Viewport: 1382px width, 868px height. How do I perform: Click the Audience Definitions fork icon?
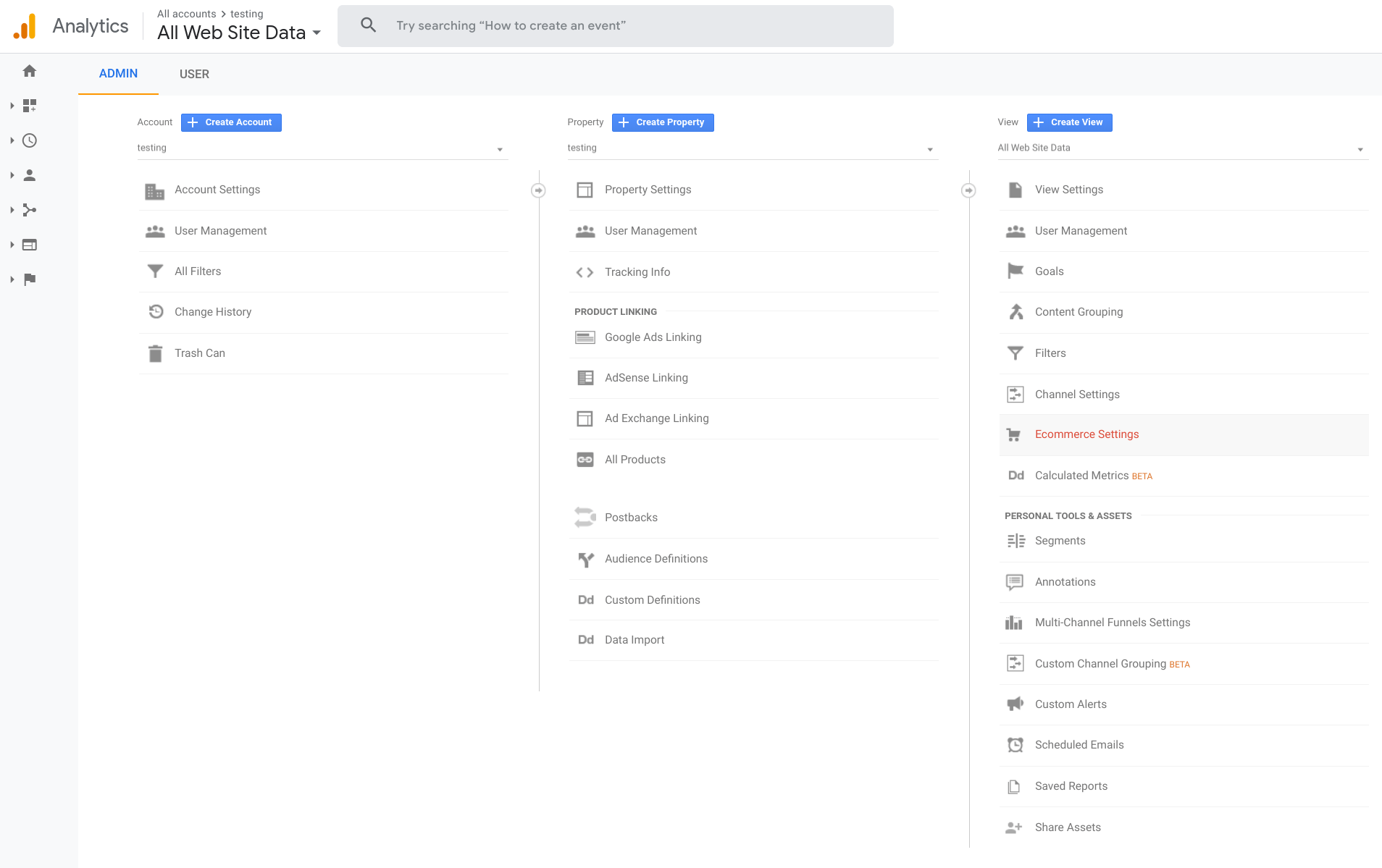coord(585,559)
